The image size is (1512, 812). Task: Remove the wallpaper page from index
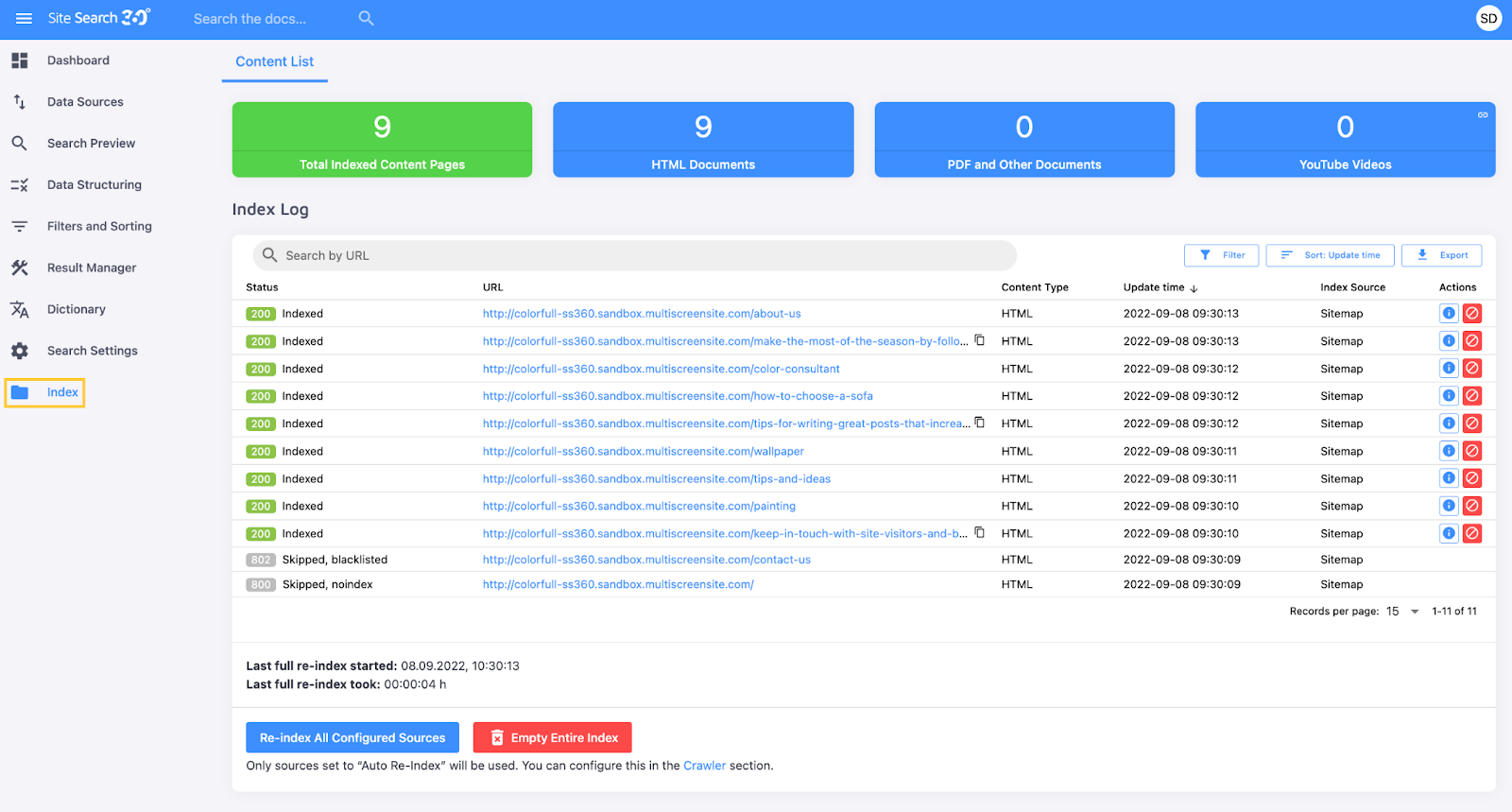[x=1472, y=450]
